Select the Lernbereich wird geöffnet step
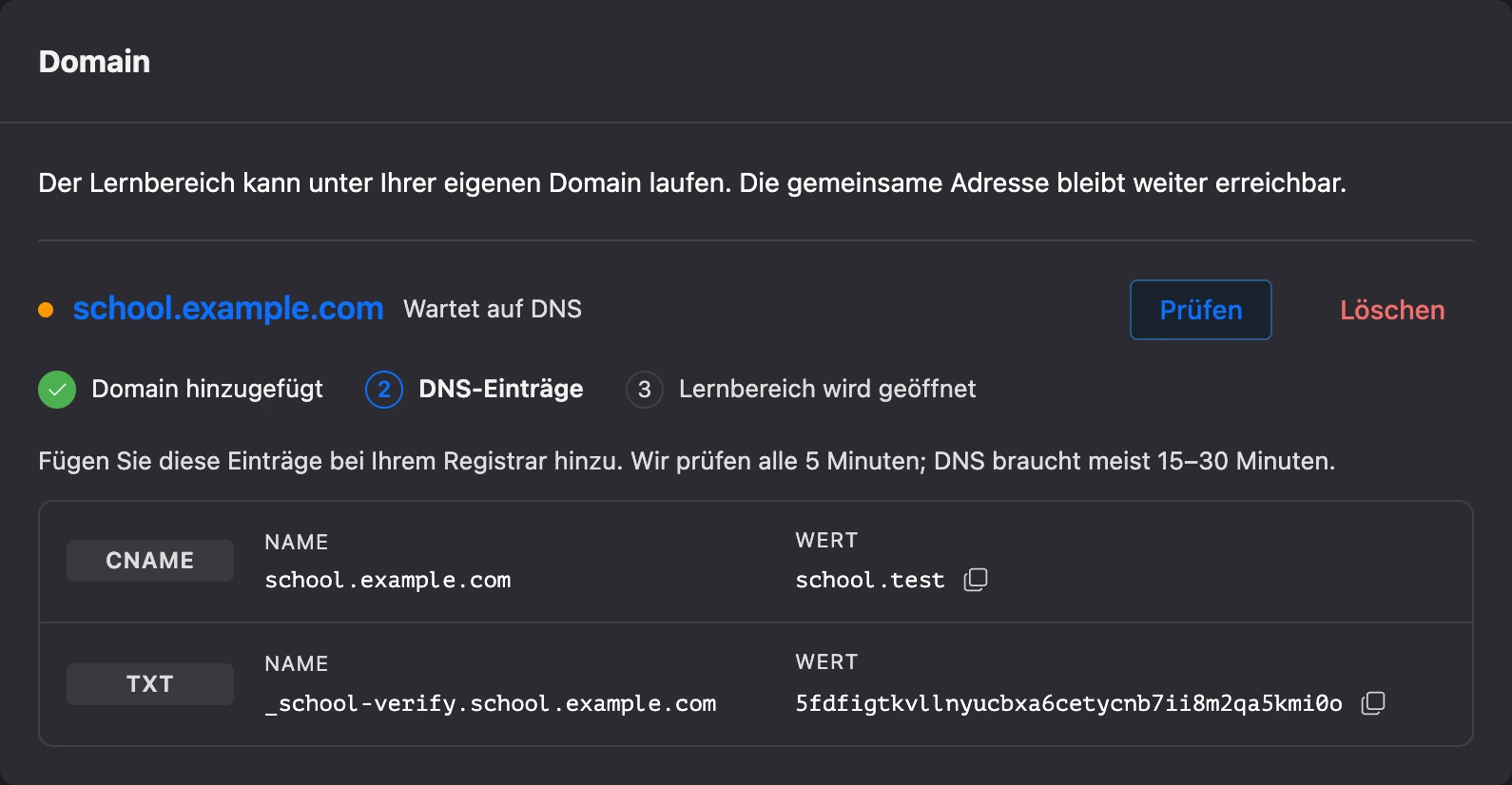The image size is (1512, 785). tap(827, 389)
